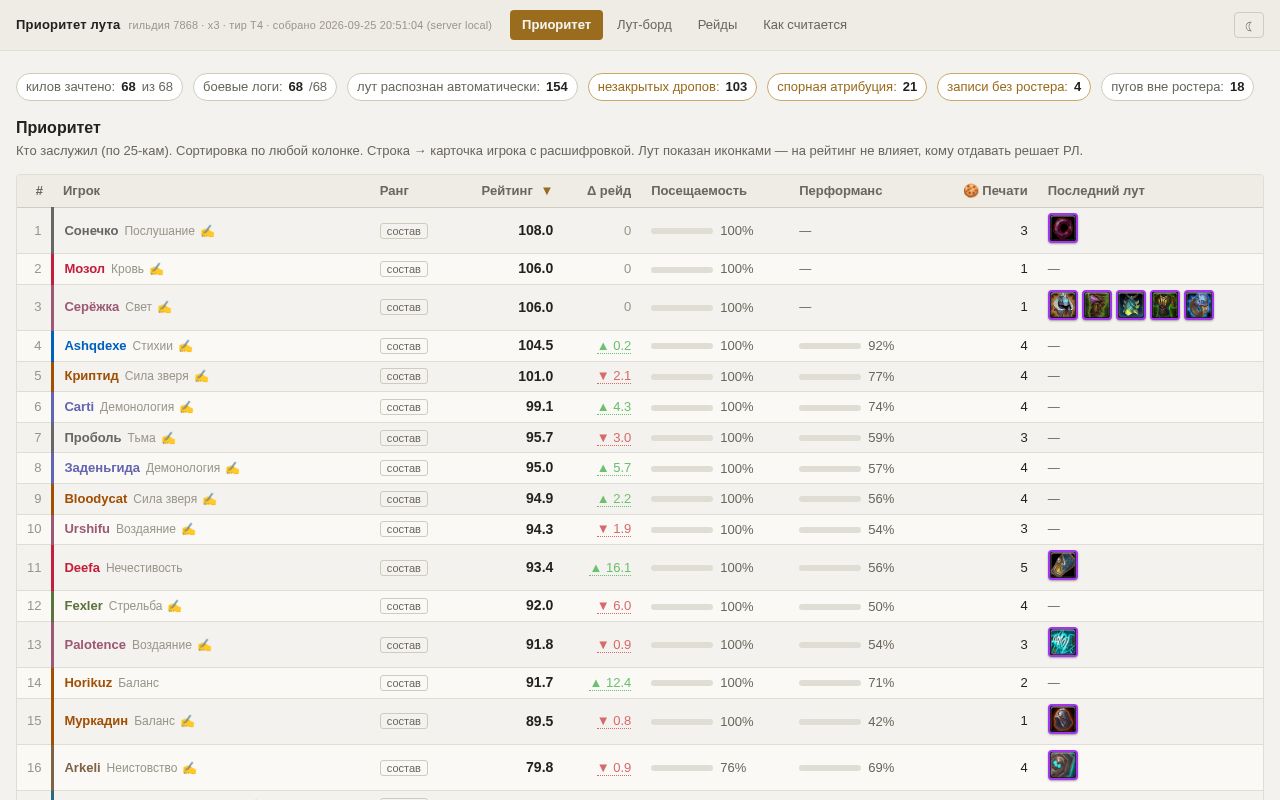Toggle dark theme with the moon button
The image size is (1280, 800).
pyautogui.click(x=1249, y=25)
